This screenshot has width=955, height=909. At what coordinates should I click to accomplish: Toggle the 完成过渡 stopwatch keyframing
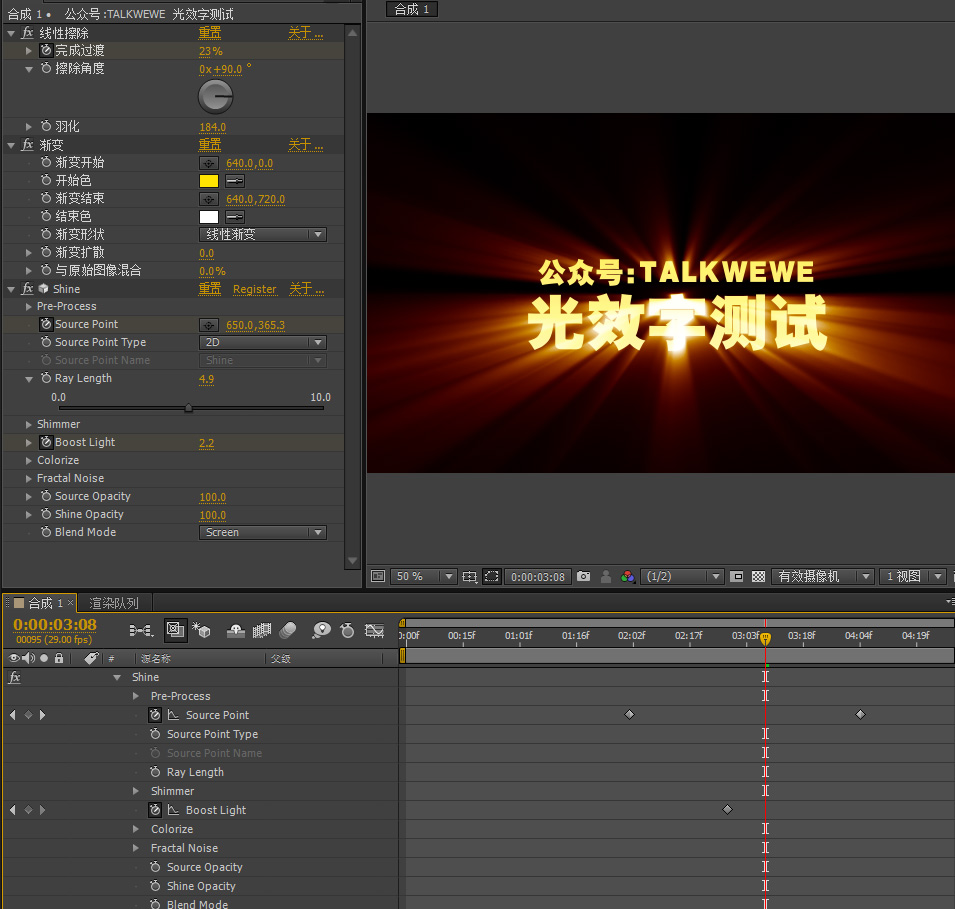(x=46, y=51)
